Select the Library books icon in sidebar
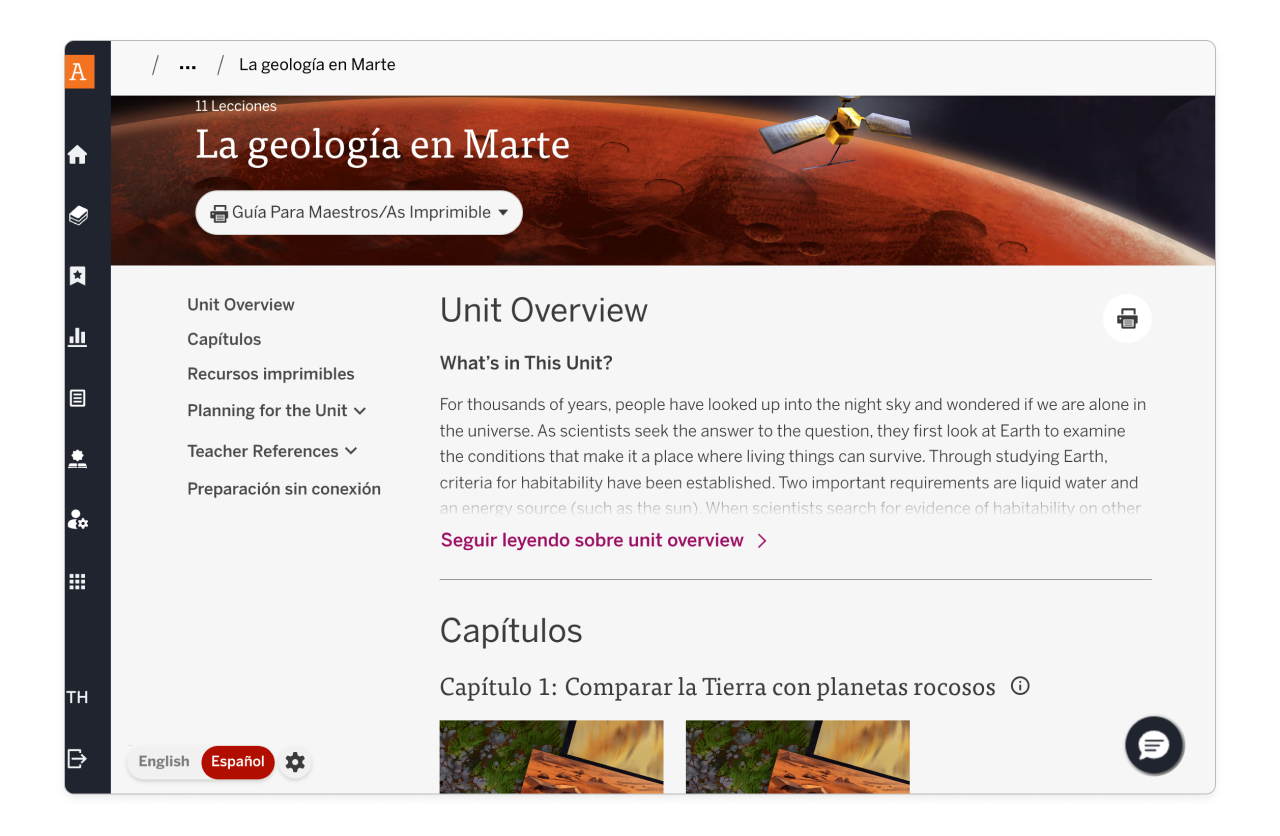Image resolution: width=1280 pixels, height=836 pixels. (x=77, y=215)
